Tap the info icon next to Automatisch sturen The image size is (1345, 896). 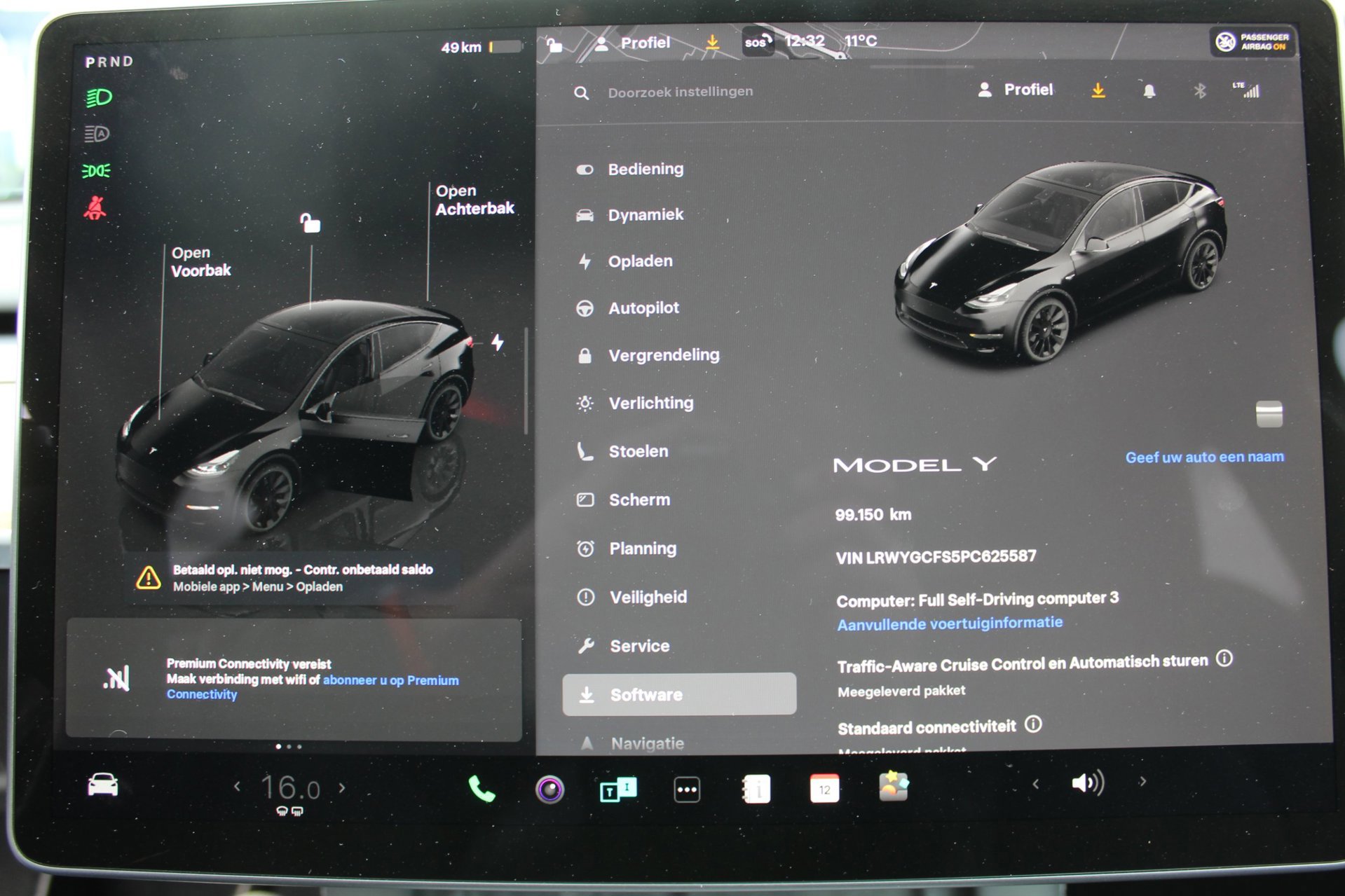coord(1224,659)
